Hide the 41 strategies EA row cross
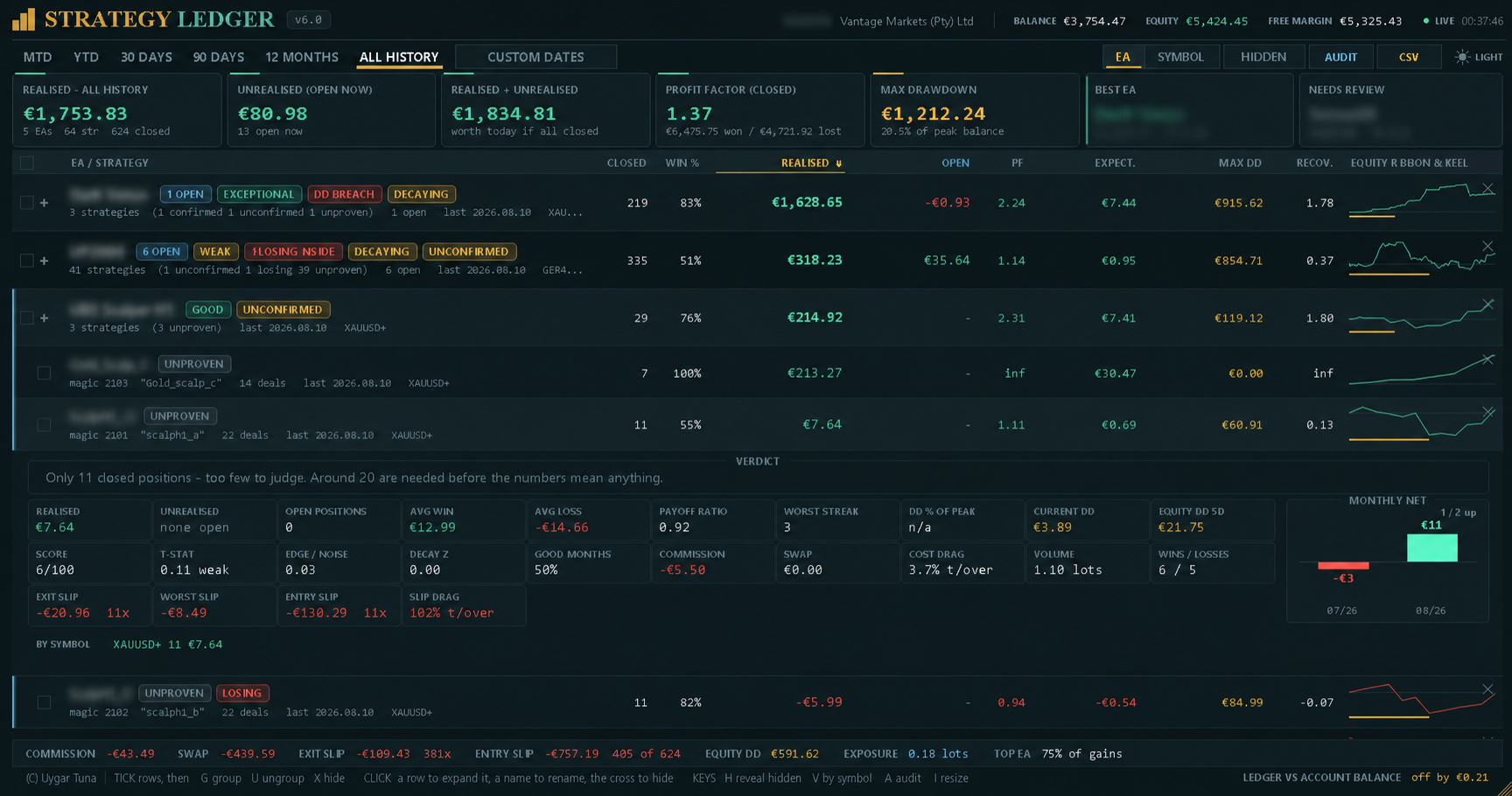This screenshot has height=796, width=1512. [x=1487, y=247]
